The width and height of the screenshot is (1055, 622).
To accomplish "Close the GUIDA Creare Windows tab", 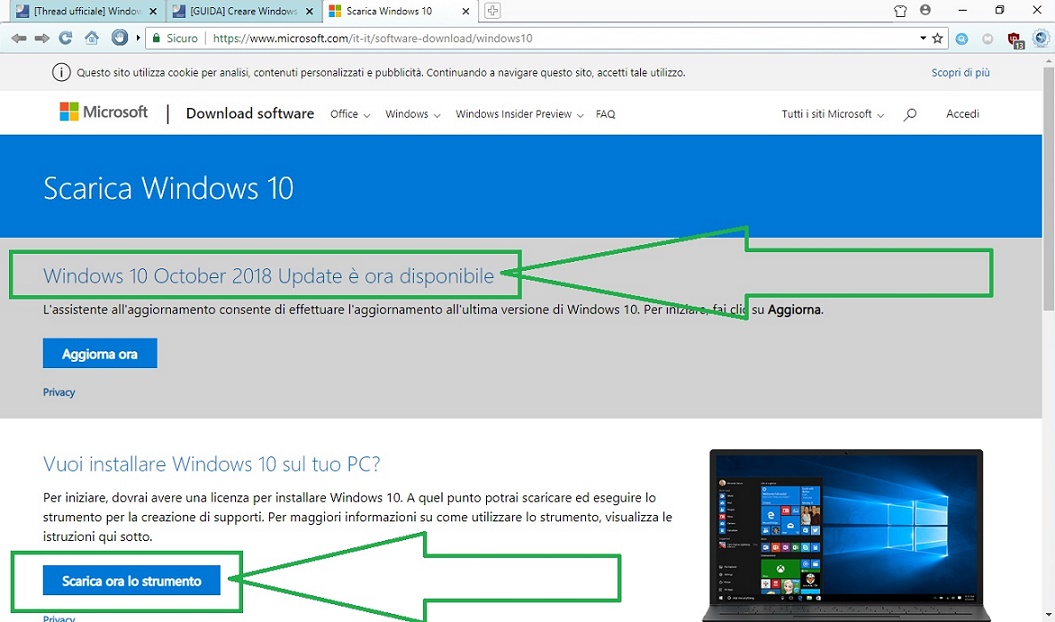I will click(310, 11).
